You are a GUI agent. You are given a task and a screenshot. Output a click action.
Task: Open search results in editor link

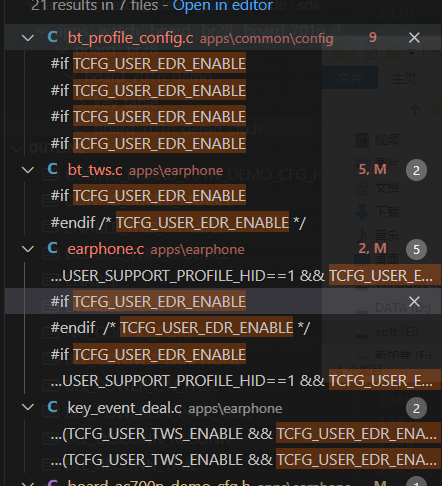pyautogui.click(x=223, y=5)
